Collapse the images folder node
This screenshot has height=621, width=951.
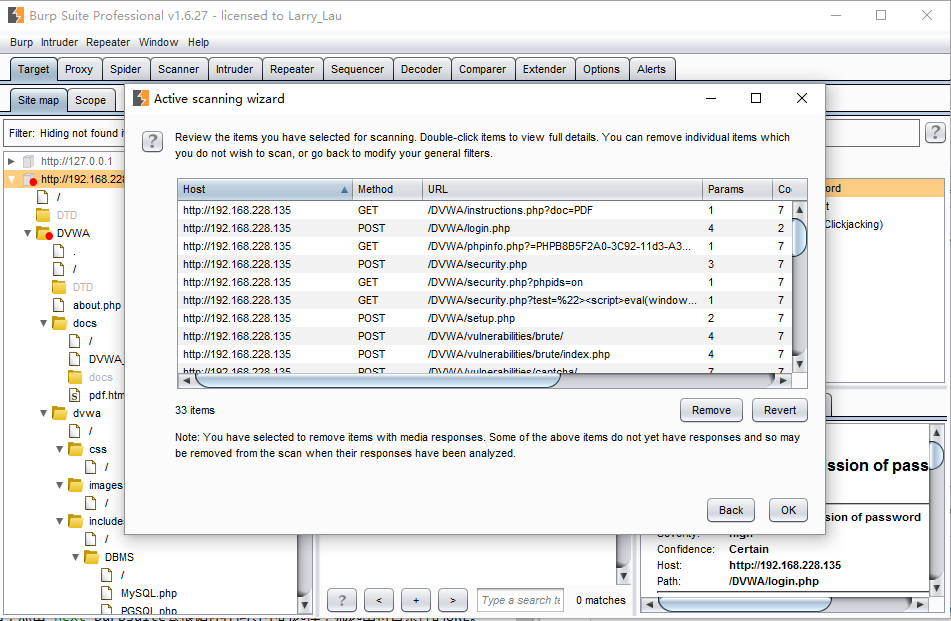(59, 485)
